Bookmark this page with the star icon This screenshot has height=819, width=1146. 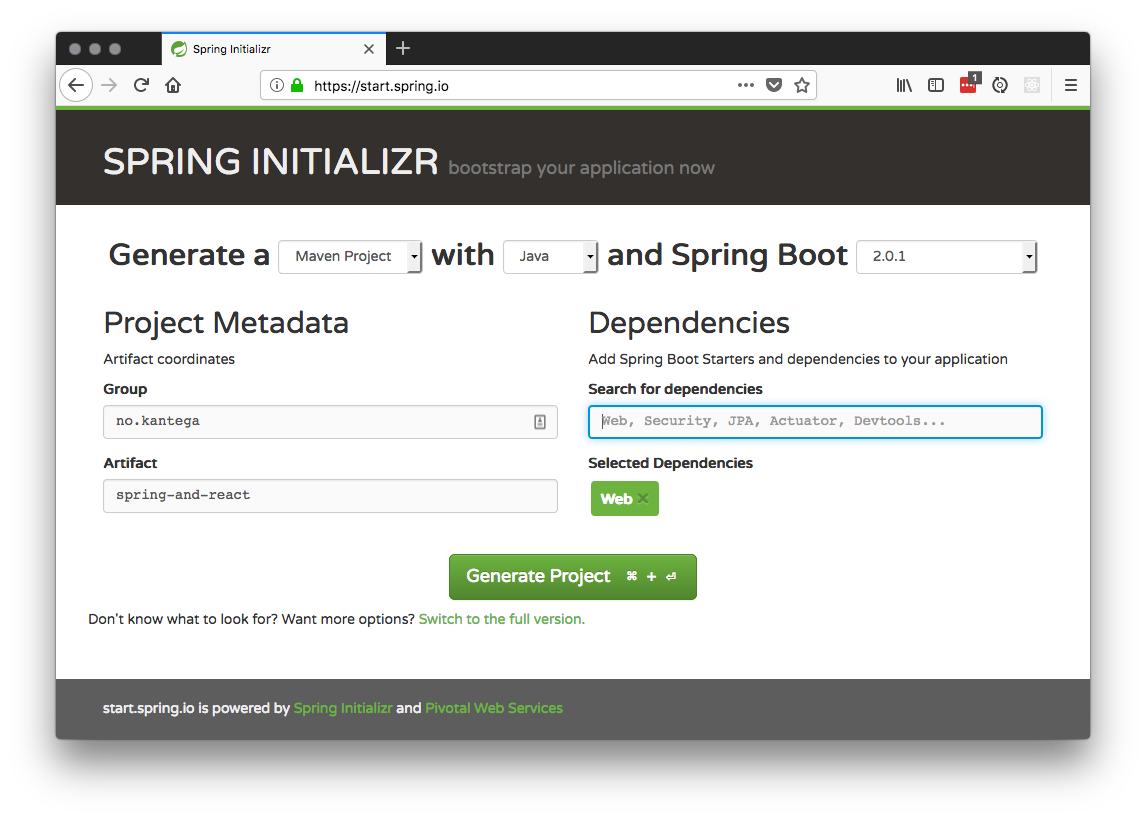802,85
